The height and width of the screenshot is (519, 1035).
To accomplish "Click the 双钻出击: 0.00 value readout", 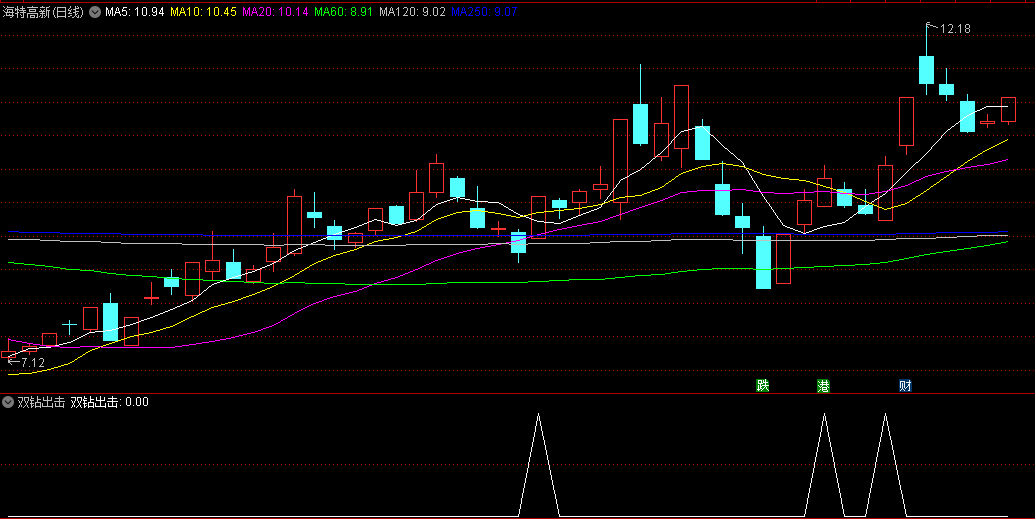I will (110, 402).
